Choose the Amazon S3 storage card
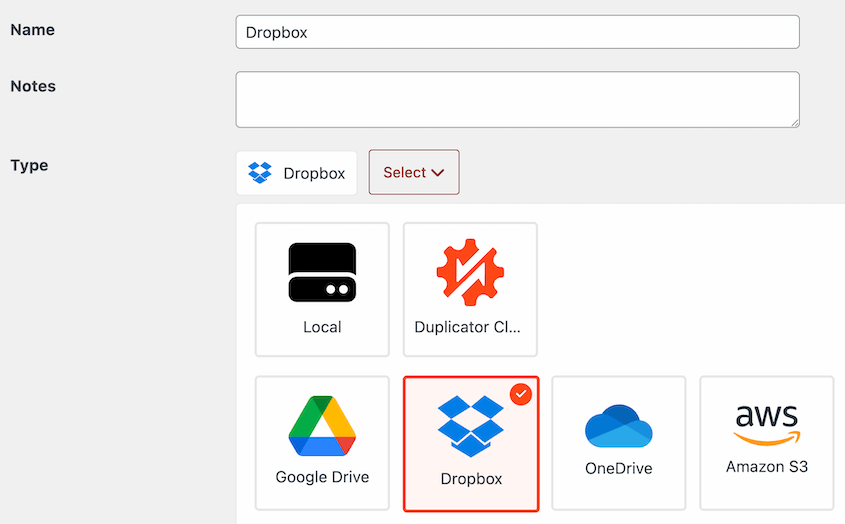This screenshot has height=524, width=845. 767,443
